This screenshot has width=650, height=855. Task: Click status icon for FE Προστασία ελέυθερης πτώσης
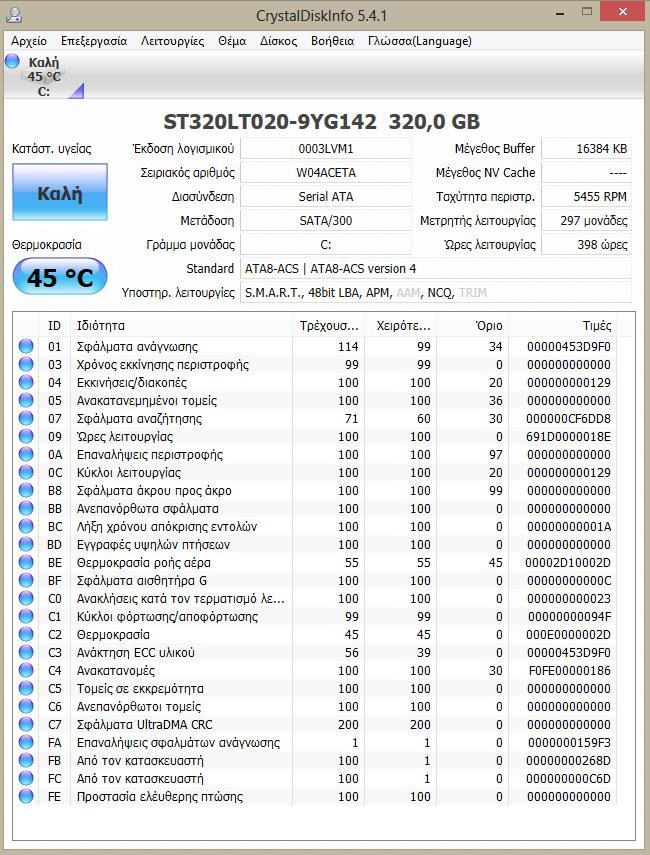26,796
